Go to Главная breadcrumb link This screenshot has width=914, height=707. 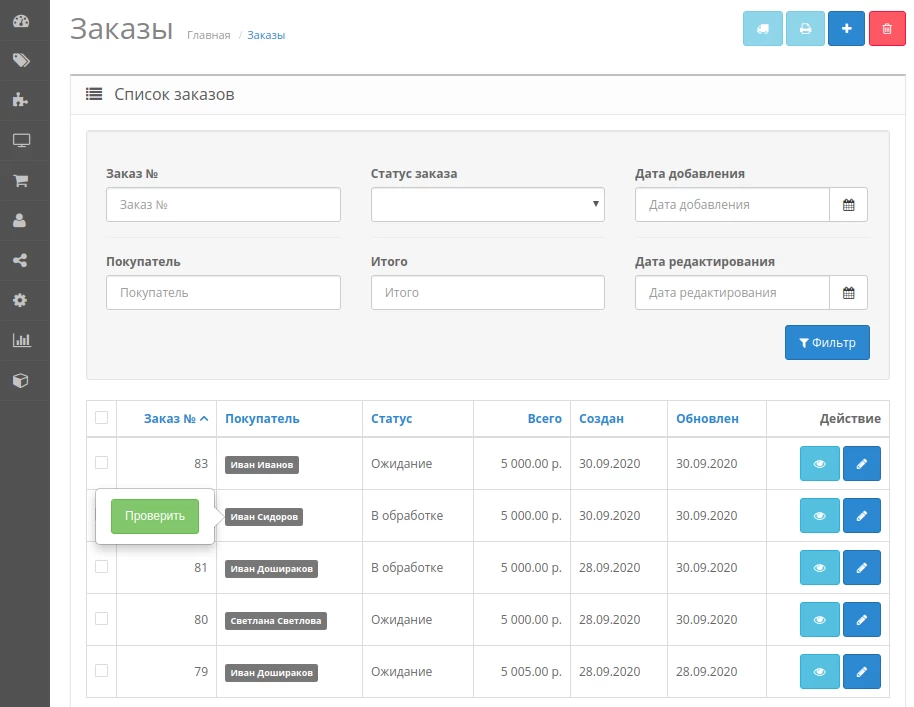209,35
